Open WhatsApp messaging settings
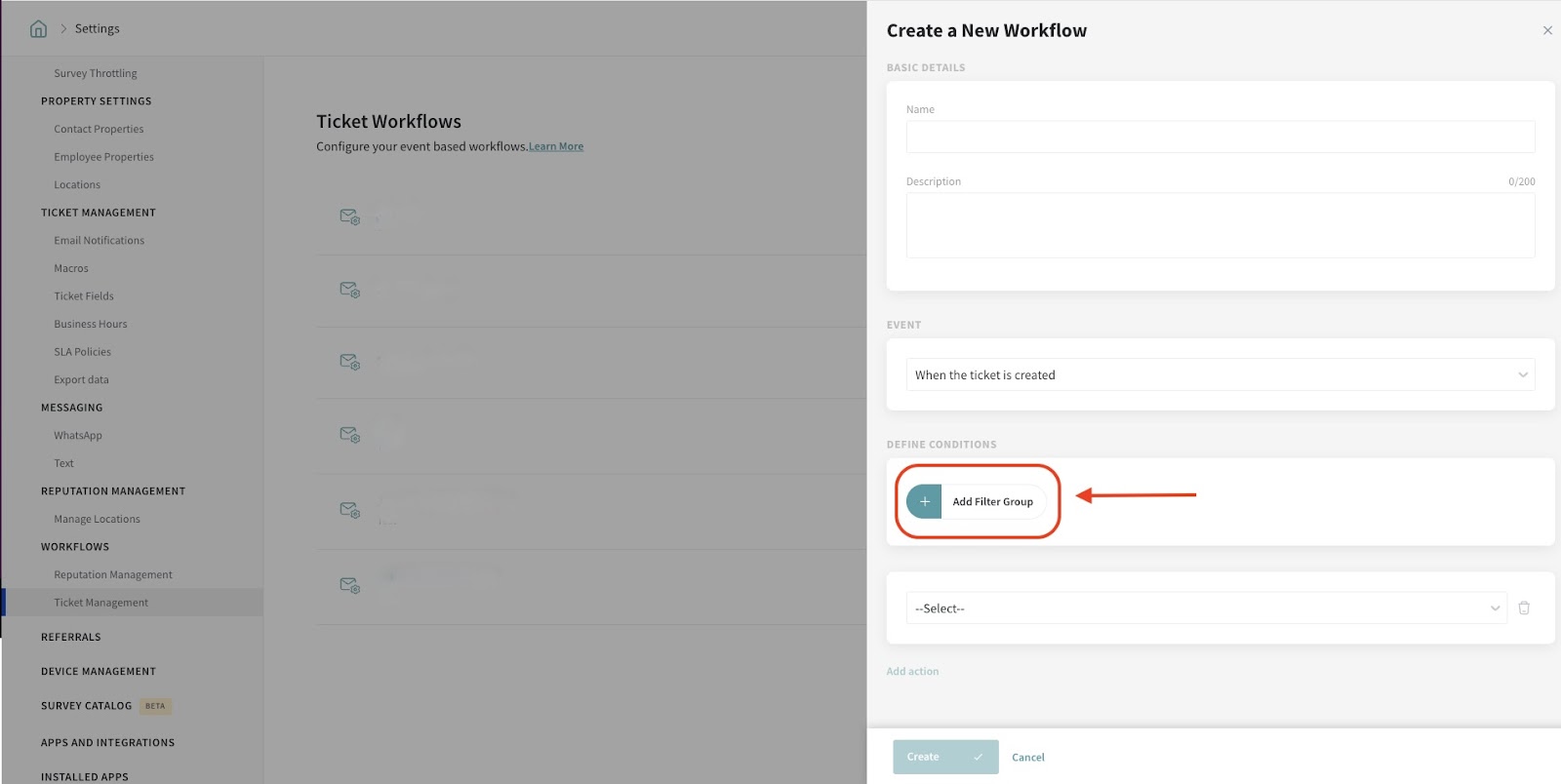This screenshot has height=784, width=1561. tap(78, 436)
